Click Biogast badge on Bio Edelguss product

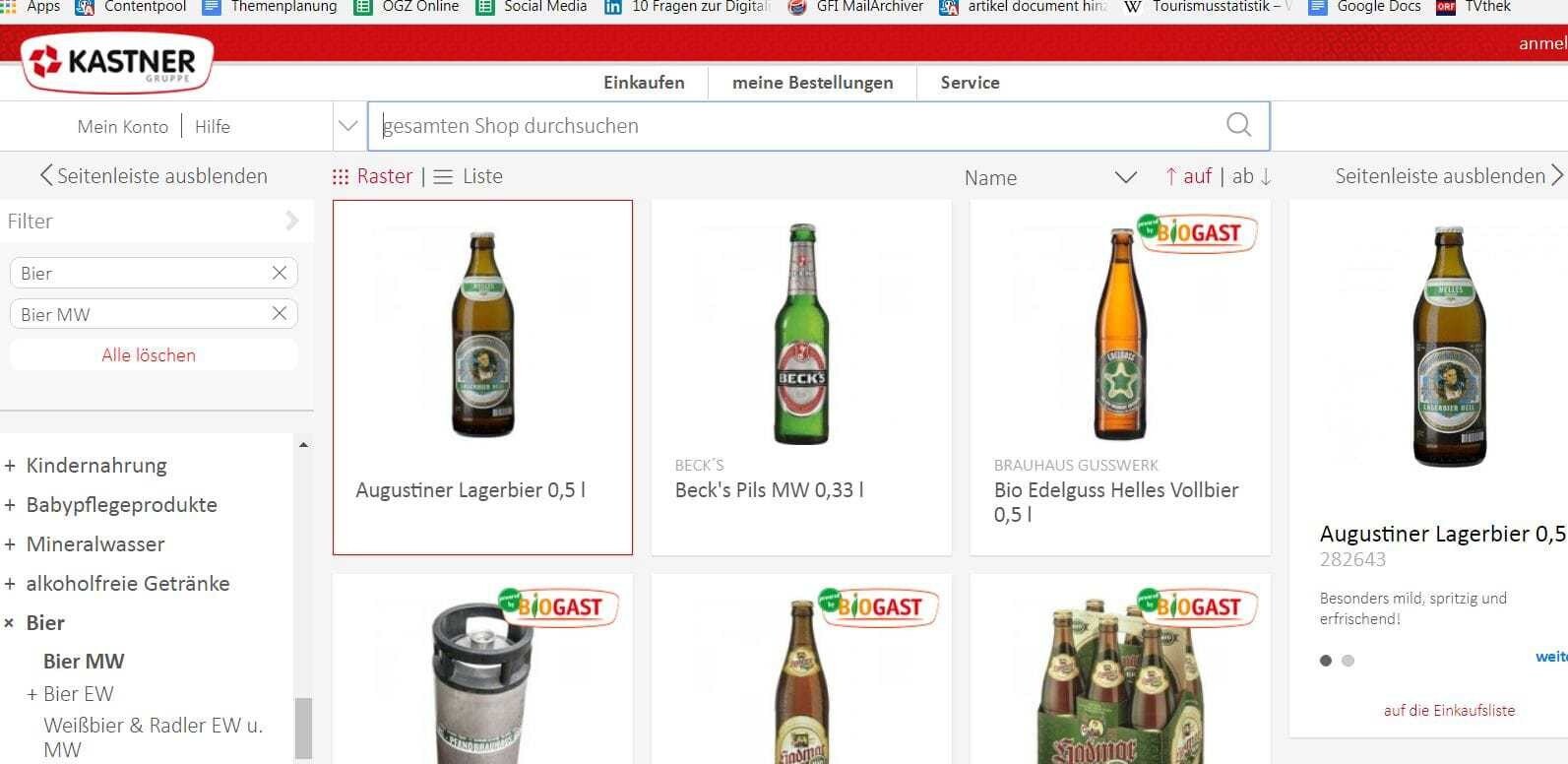pyautogui.click(x=1196, y=233)
